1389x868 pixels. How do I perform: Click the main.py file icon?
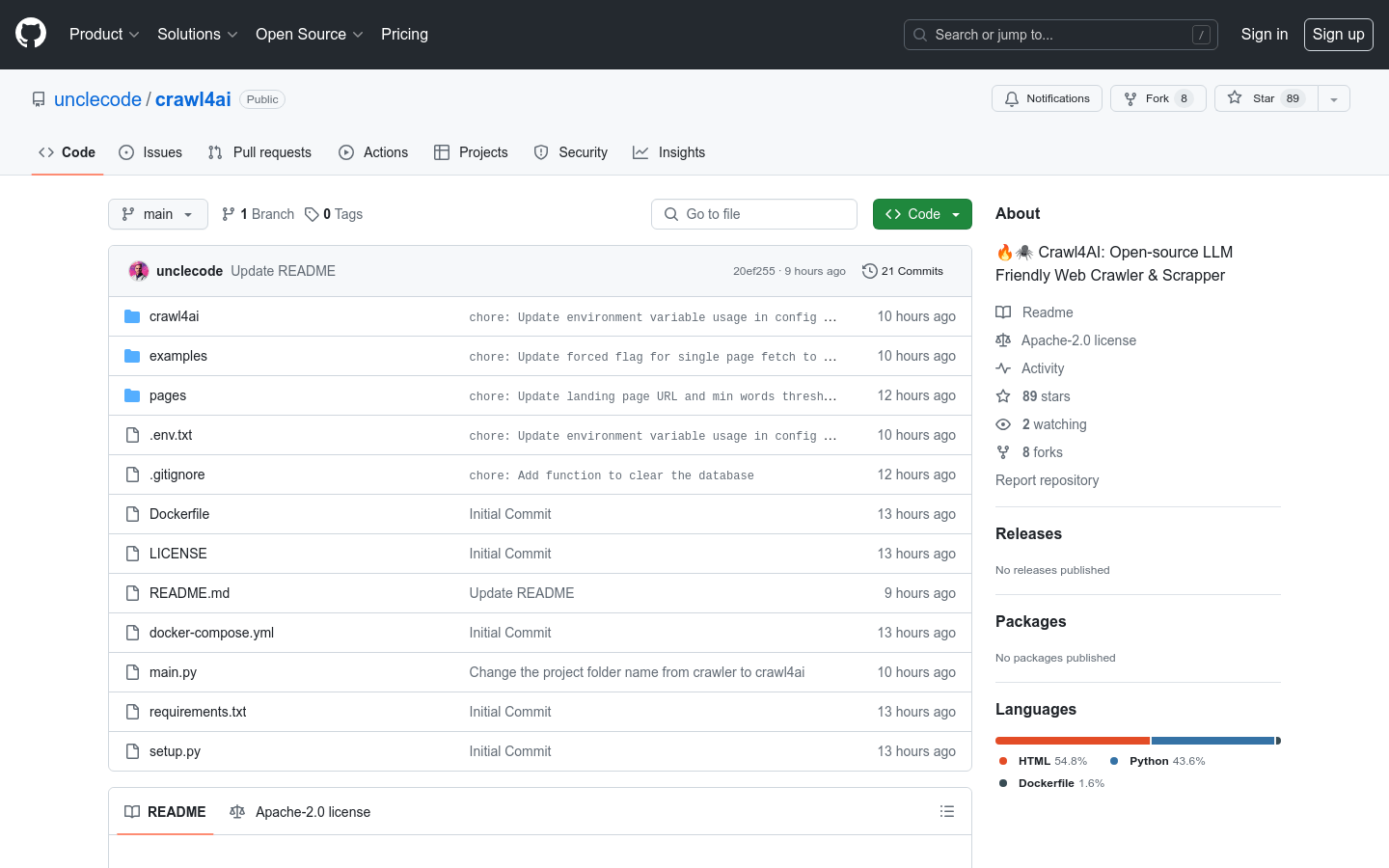click(x=132, y=672)
